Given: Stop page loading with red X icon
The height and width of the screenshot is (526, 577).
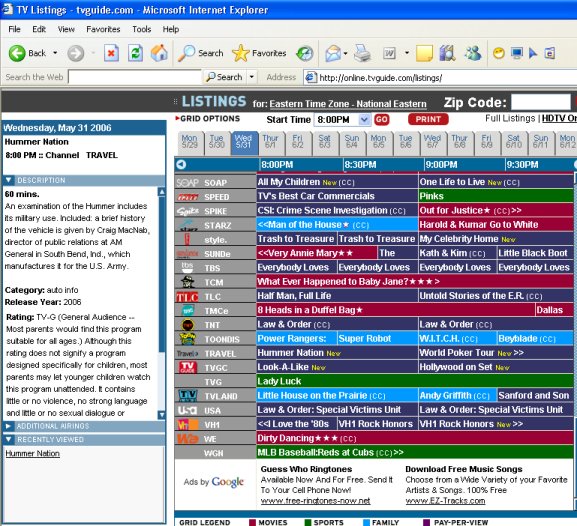Looking at the screenshot, I should (111, 53).
